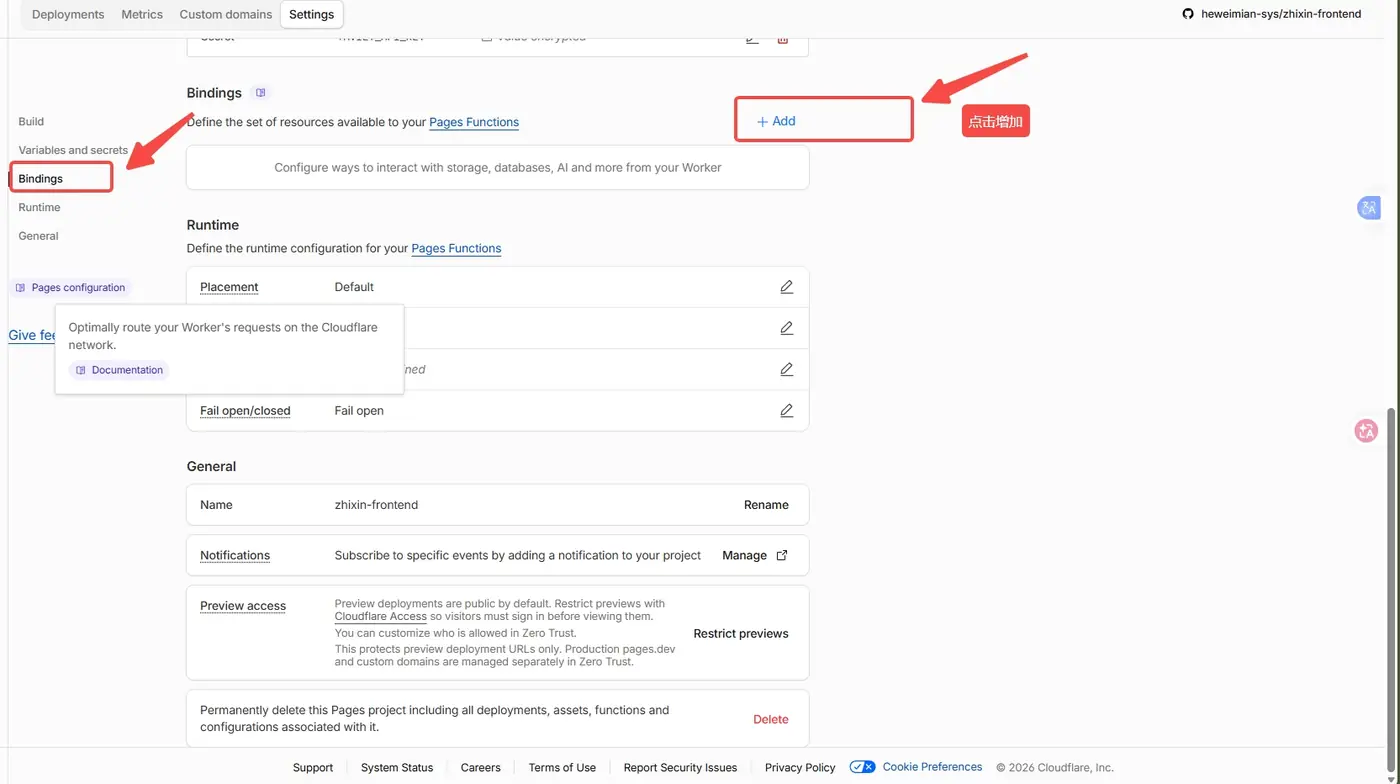
Task: Click the Fail open value text
Action: coord(359,410)
